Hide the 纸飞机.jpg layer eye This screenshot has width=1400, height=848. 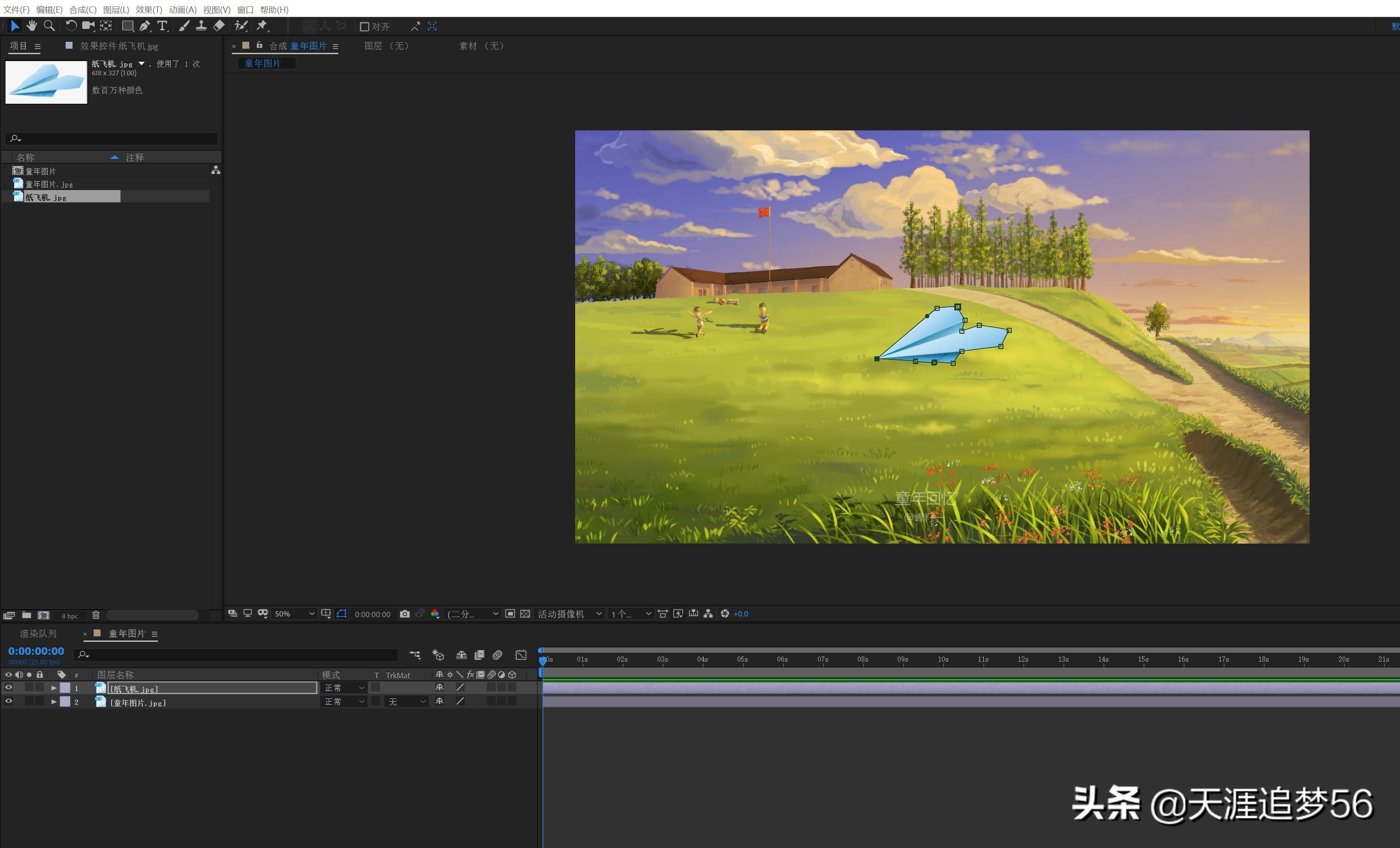[9, 688]
